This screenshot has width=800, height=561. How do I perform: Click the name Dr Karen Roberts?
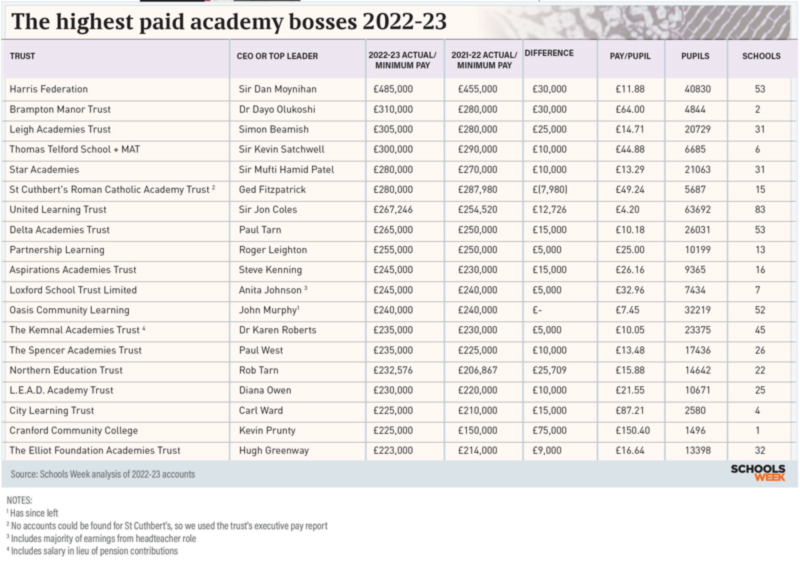tap(278, 330)
